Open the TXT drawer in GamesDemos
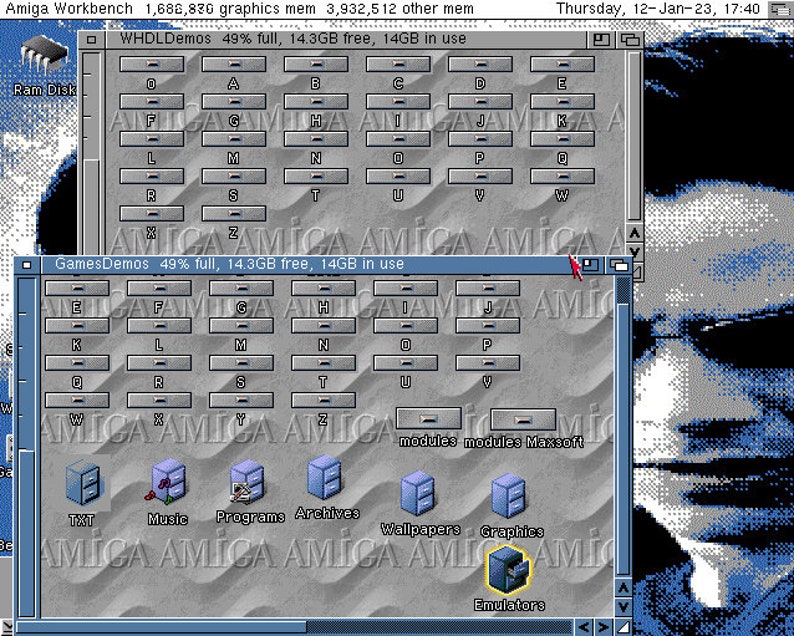794x636 pixels. (83, 483)
